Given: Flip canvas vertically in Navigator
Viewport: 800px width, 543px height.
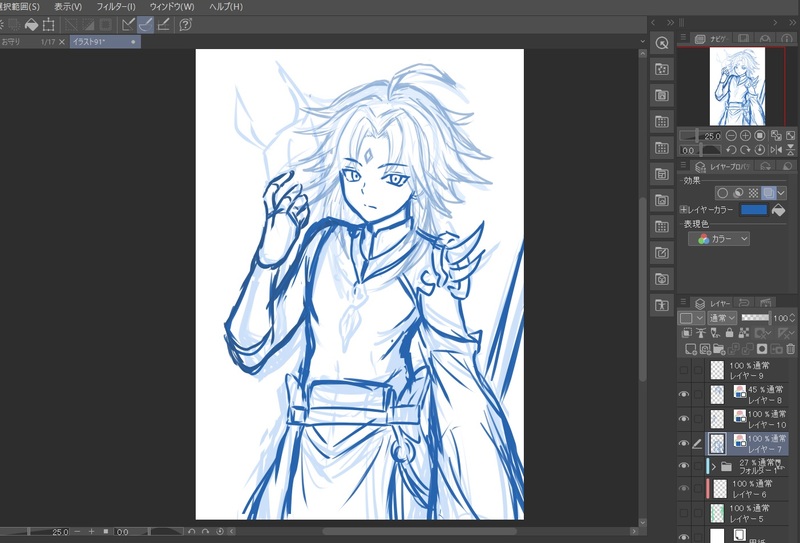Looking at the screenshot, I should [790, 150].
